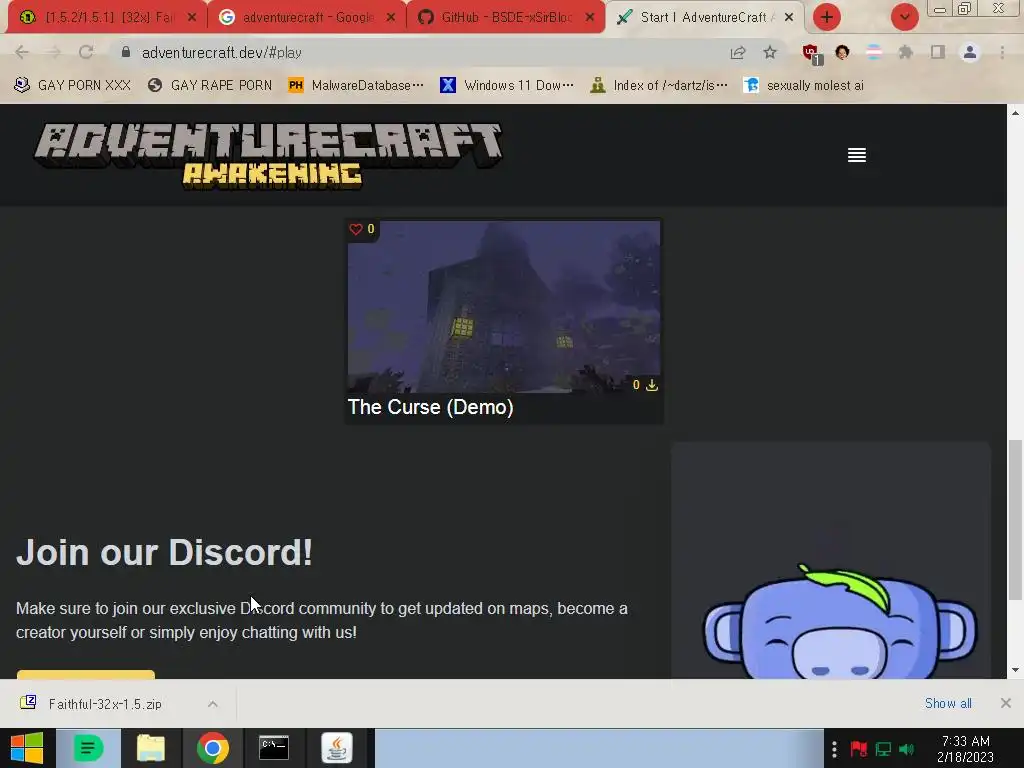The width and height of the screenshot is (1024, 768).
Task: Open the Windows Start menu
Action: 27,748
